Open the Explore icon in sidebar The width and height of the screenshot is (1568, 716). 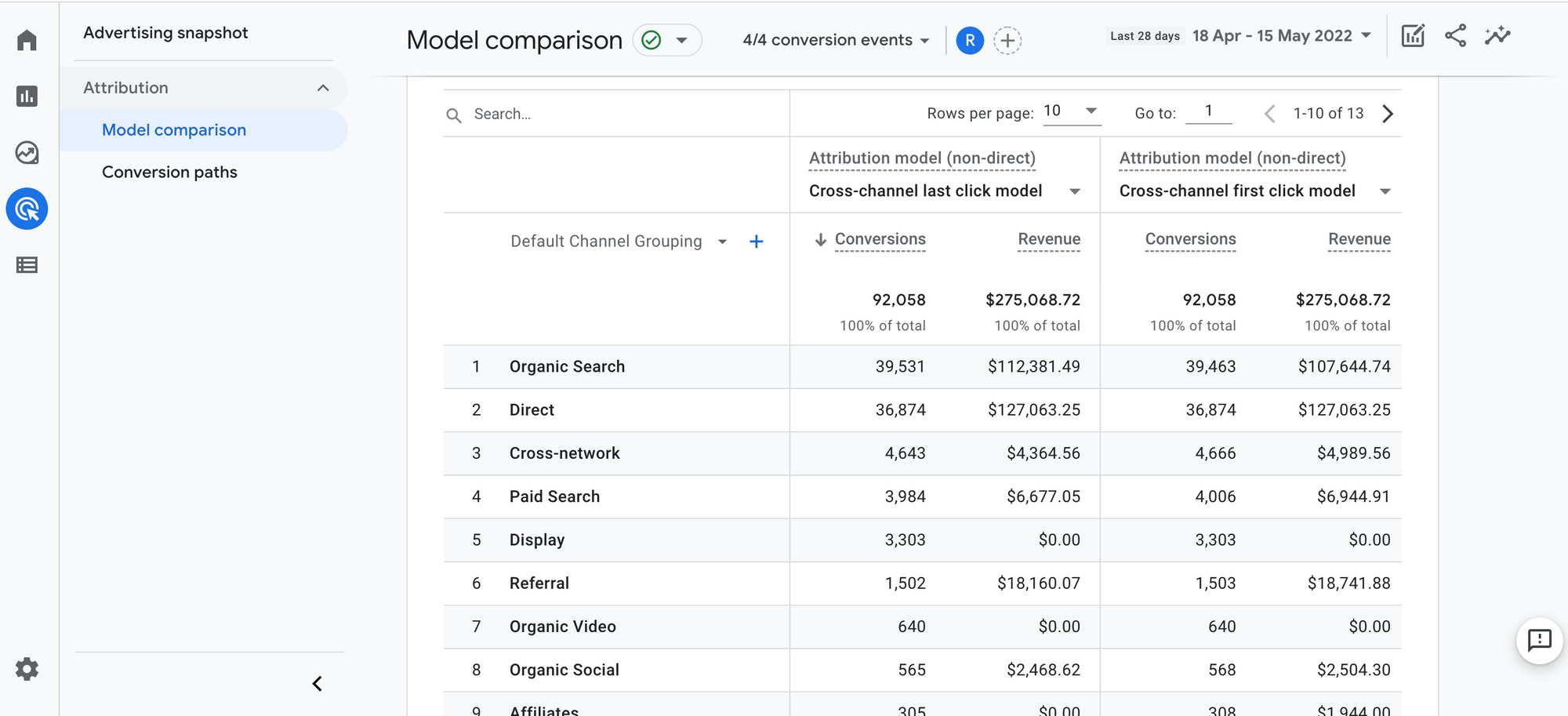pyautogui.click(x=27, y=153)
